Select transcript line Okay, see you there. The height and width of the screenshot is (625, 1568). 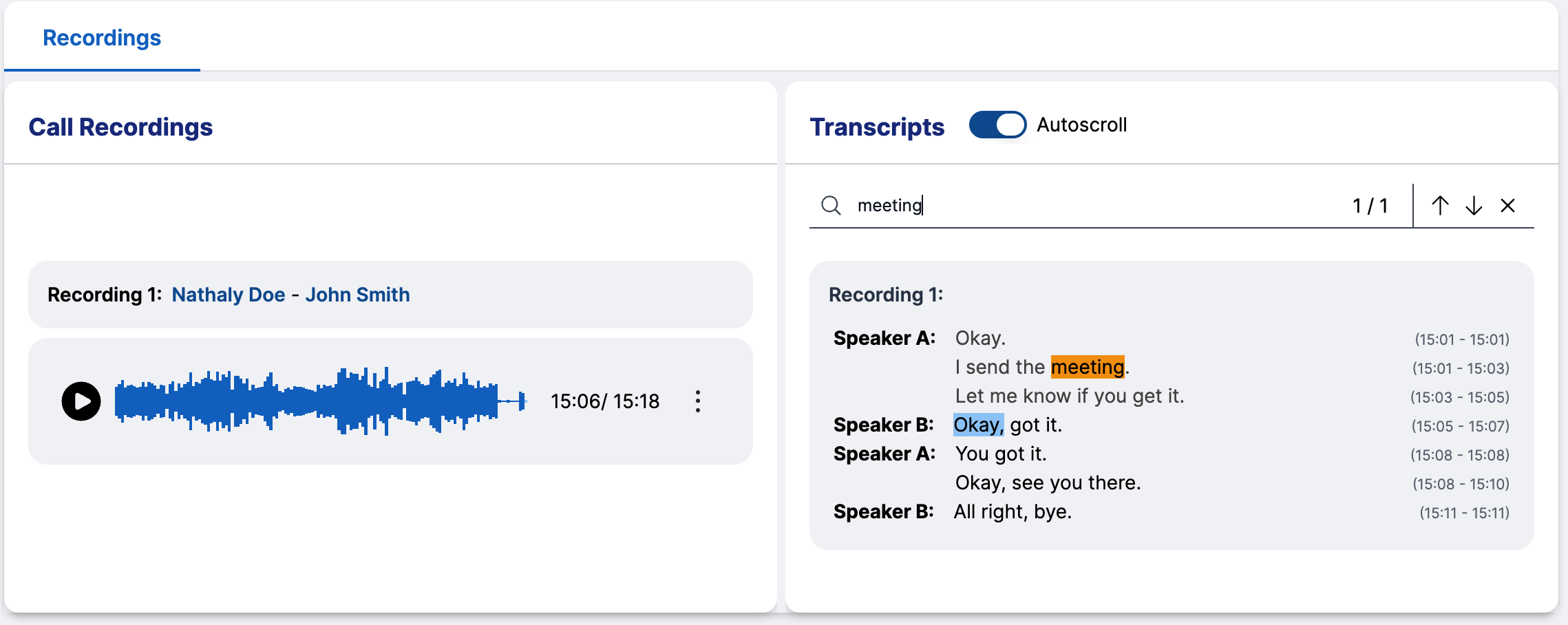1048,483
